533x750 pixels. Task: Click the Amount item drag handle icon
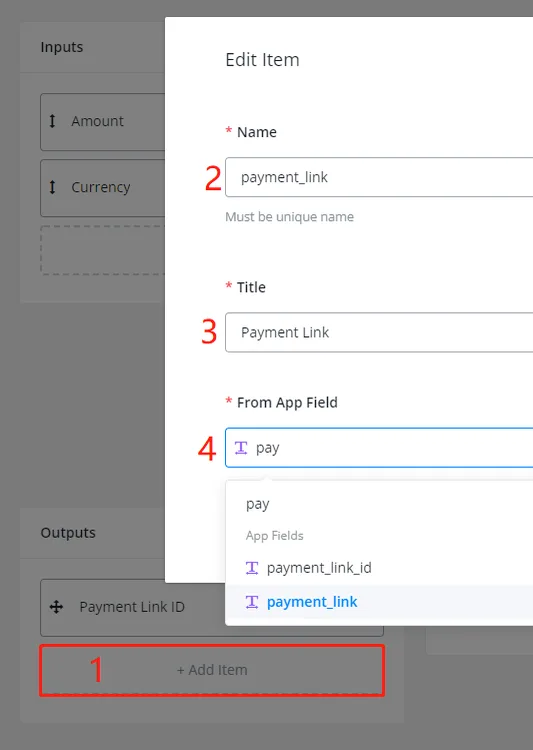(53, 121)
